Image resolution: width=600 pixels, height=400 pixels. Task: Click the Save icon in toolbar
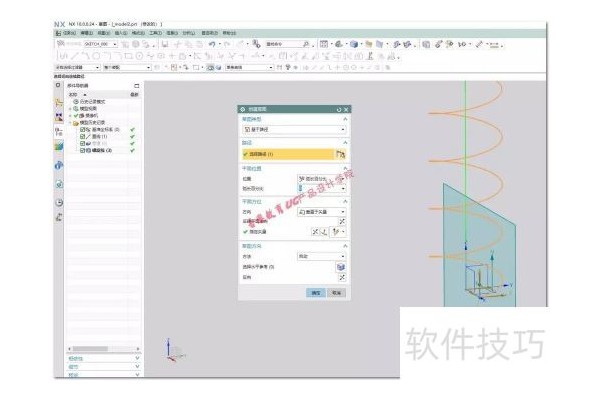pyautogui.click(x=165, y=44)
